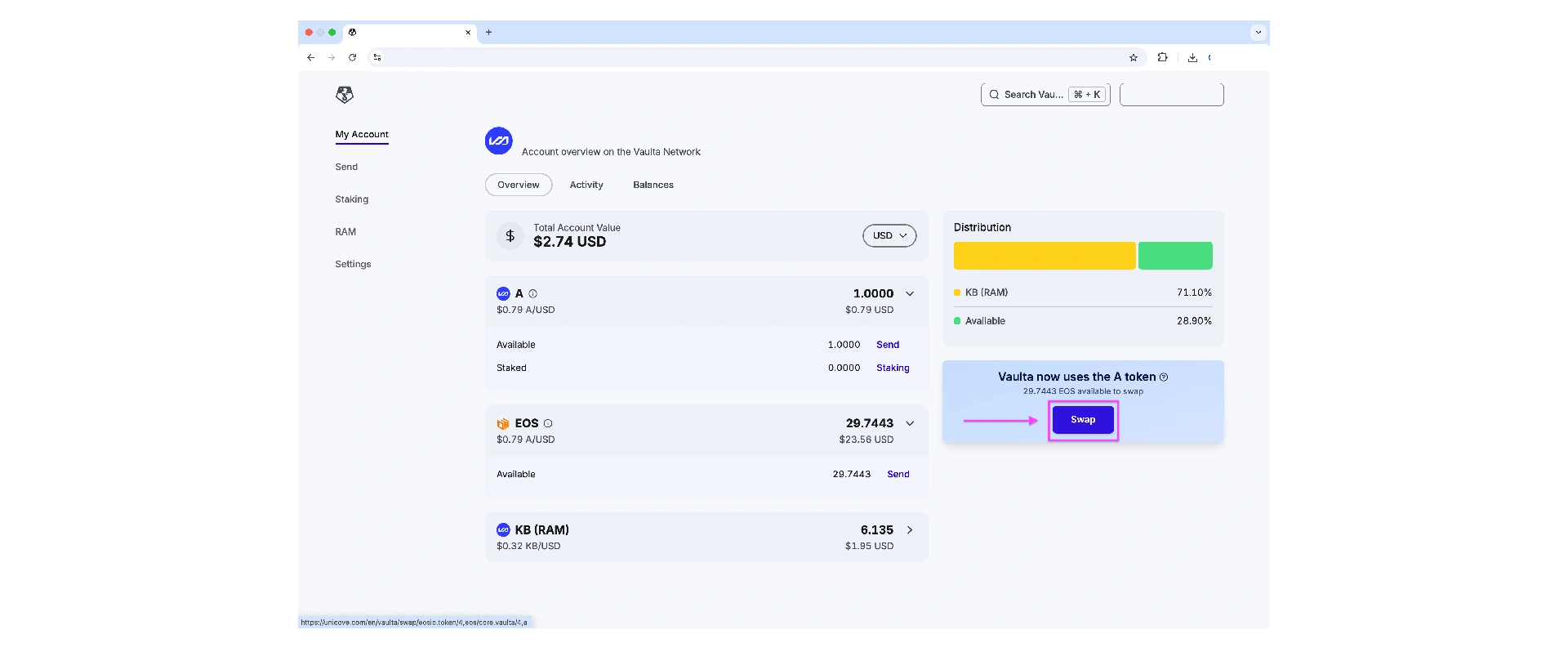Switch to the Activity tab
Image resolution: width=1568 pixels, height=652 pixels.
(x=586, y=185)
